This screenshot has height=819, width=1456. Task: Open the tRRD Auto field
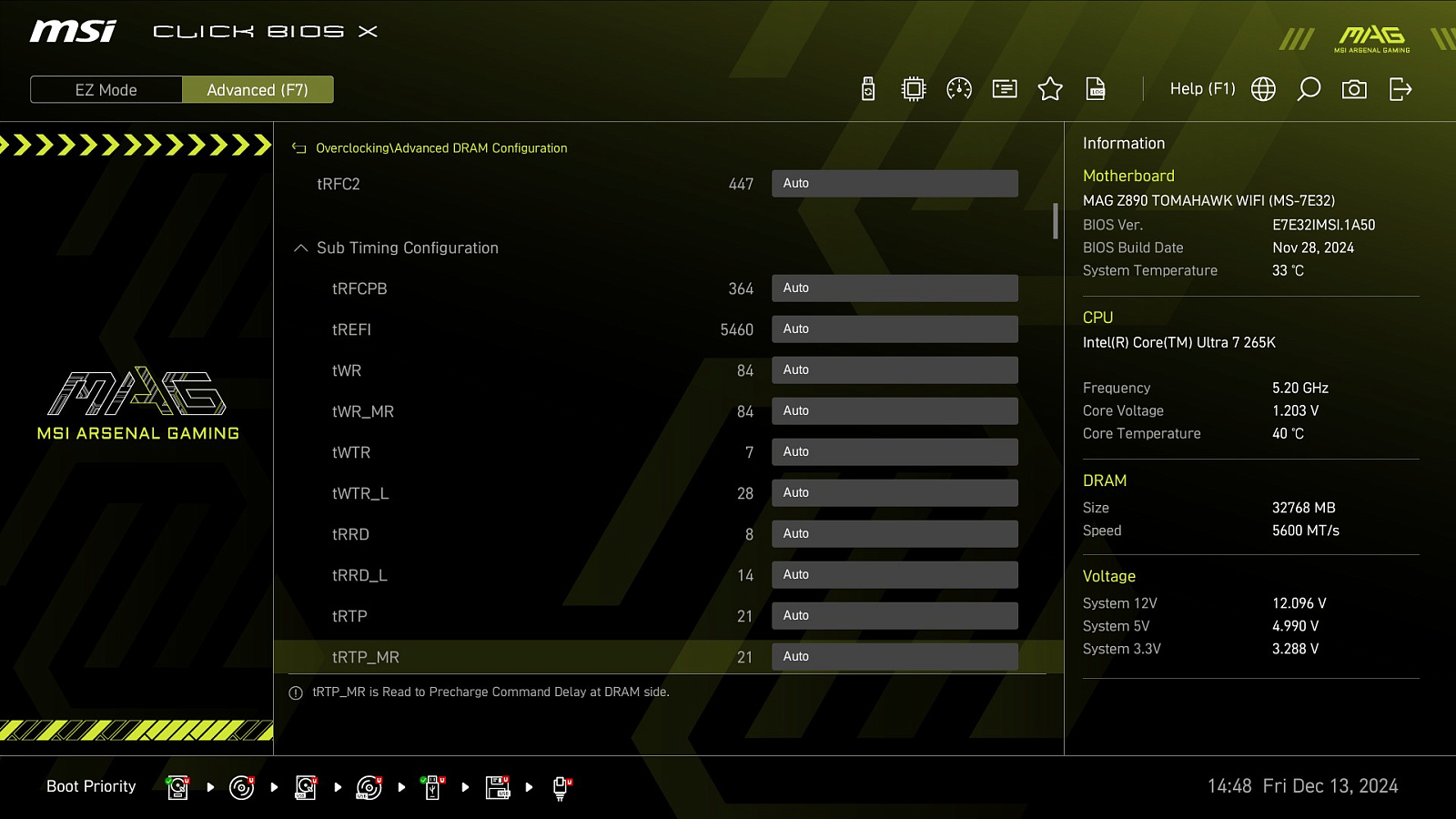click(895, 534)
